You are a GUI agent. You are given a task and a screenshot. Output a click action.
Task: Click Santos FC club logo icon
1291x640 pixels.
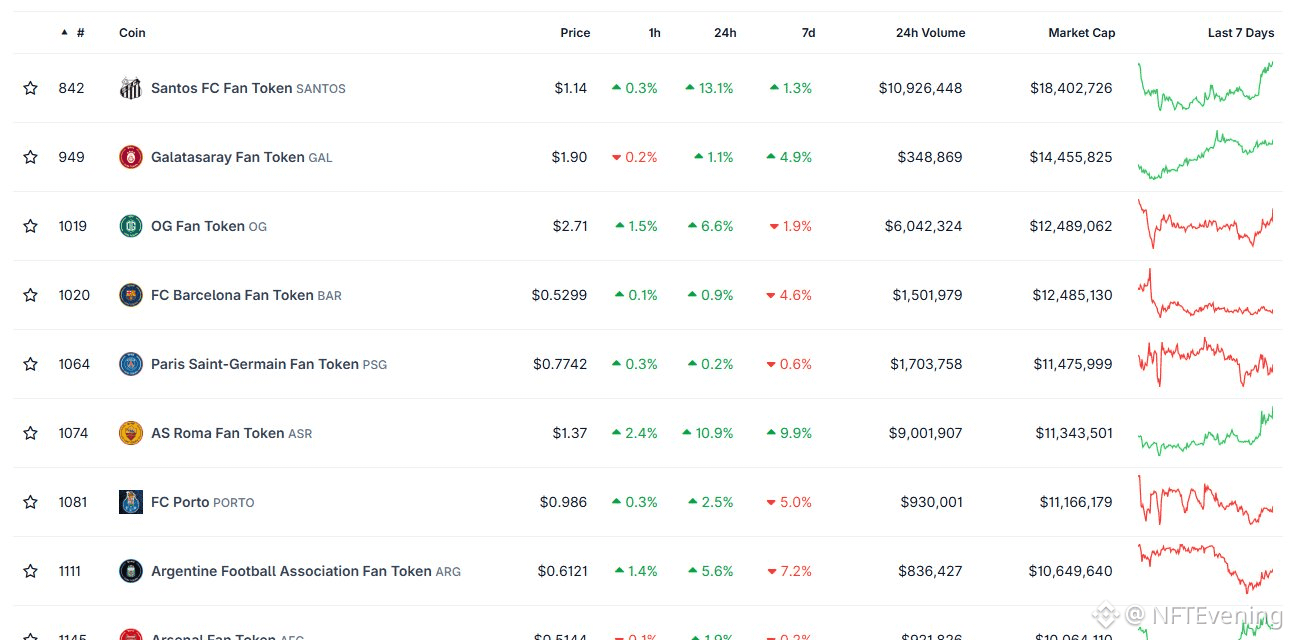click(131, 88)
